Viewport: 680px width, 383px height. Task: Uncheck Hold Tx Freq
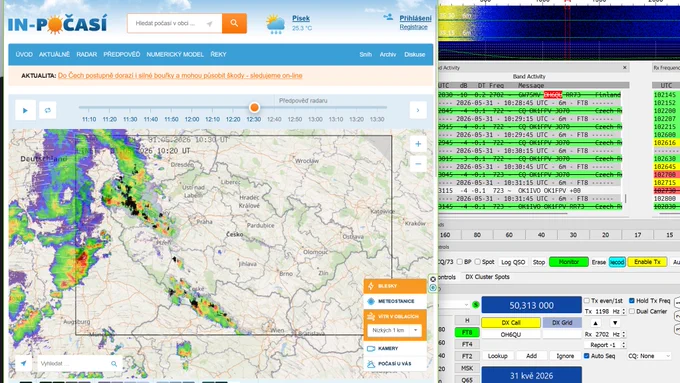pyautogui.click(x=632, y=301)
